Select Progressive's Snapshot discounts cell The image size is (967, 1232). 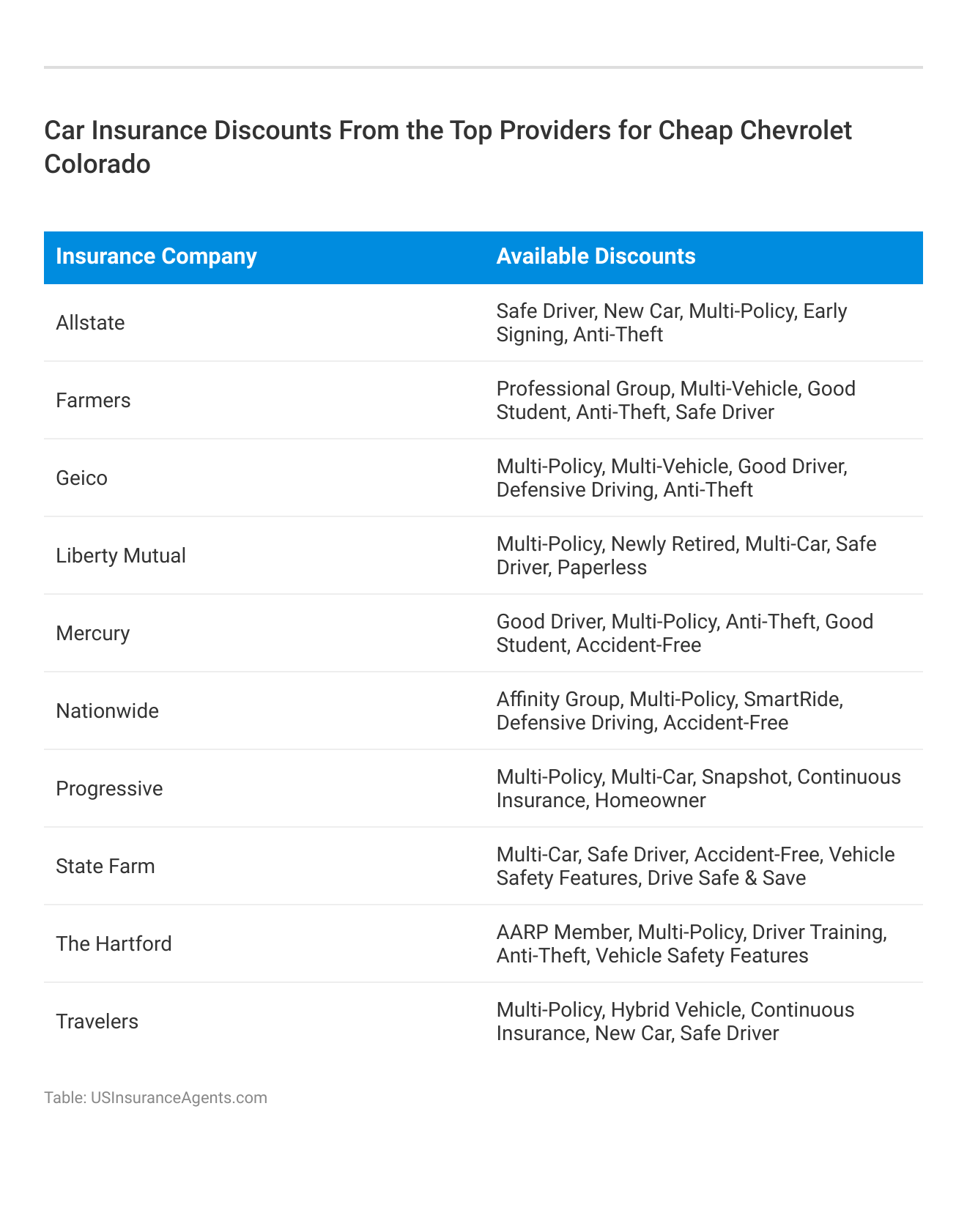pyautogui.click(x=698, y=789)
